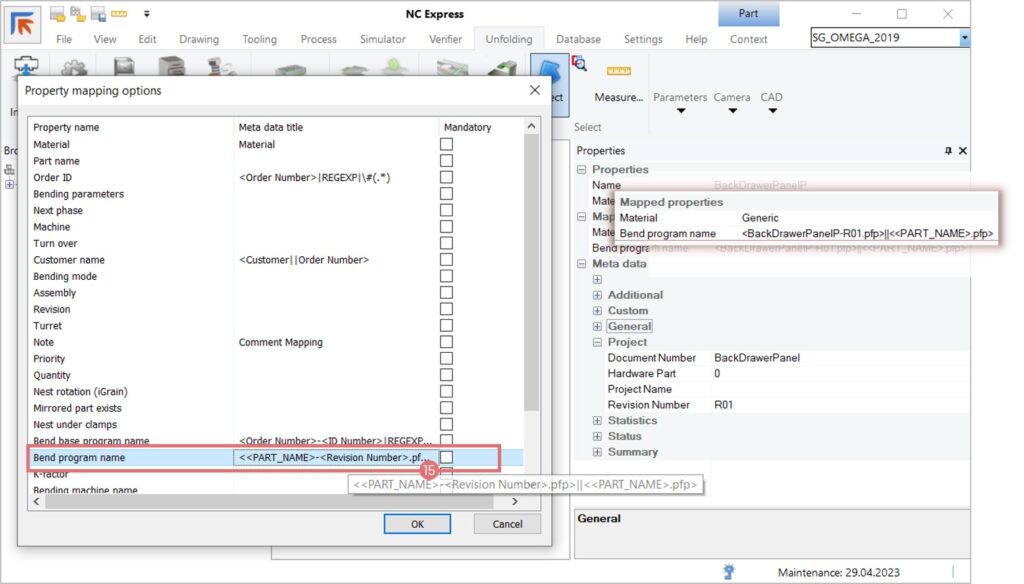
Task: Click the first quick-access toolbar icon in title bar
Action: click(57, 14)
